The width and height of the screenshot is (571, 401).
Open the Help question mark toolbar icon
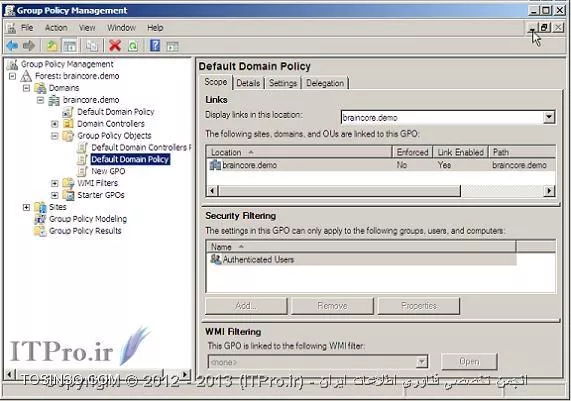click(x=155, y=46)
